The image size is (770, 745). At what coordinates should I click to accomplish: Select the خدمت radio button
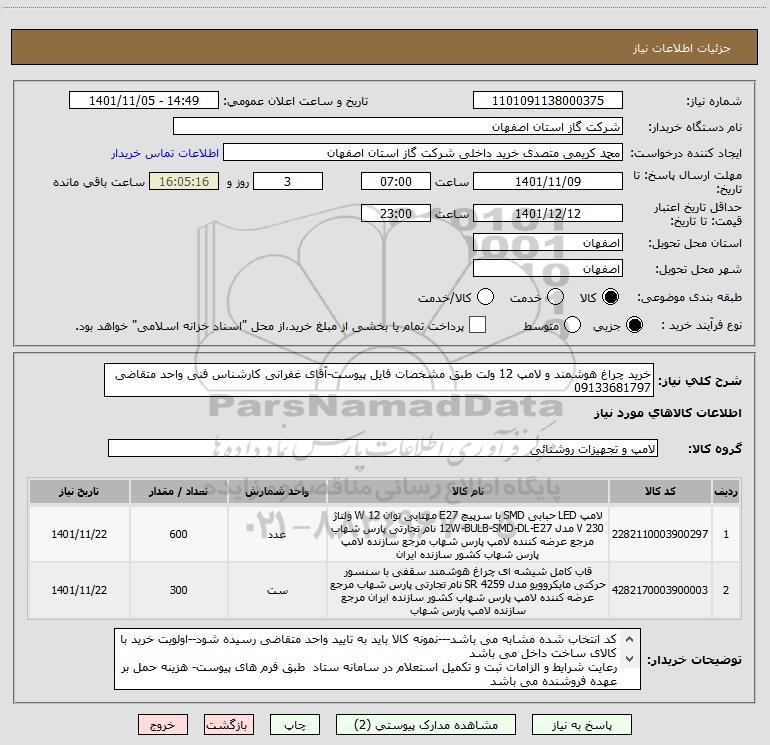555,297
